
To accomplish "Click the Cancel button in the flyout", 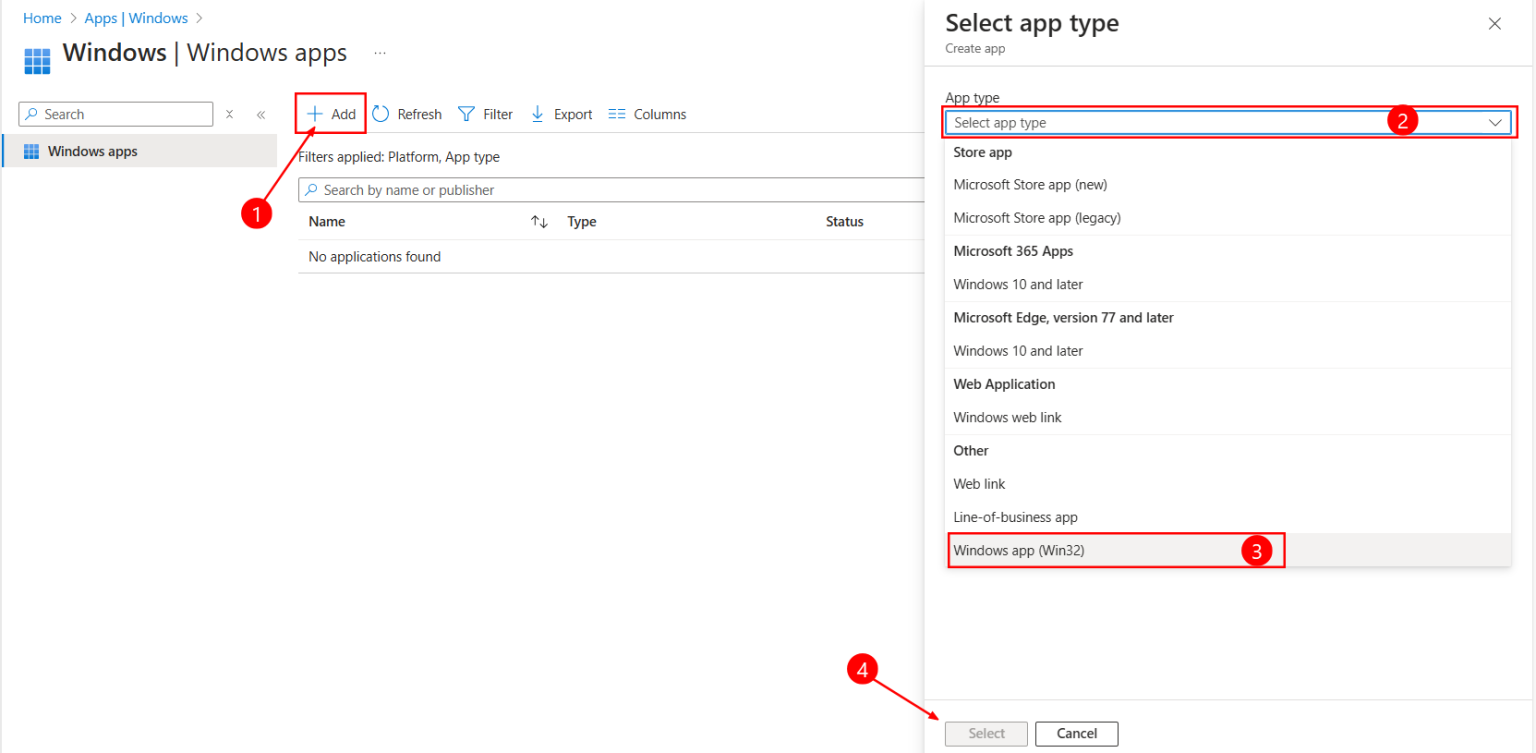I will 1076,733.
